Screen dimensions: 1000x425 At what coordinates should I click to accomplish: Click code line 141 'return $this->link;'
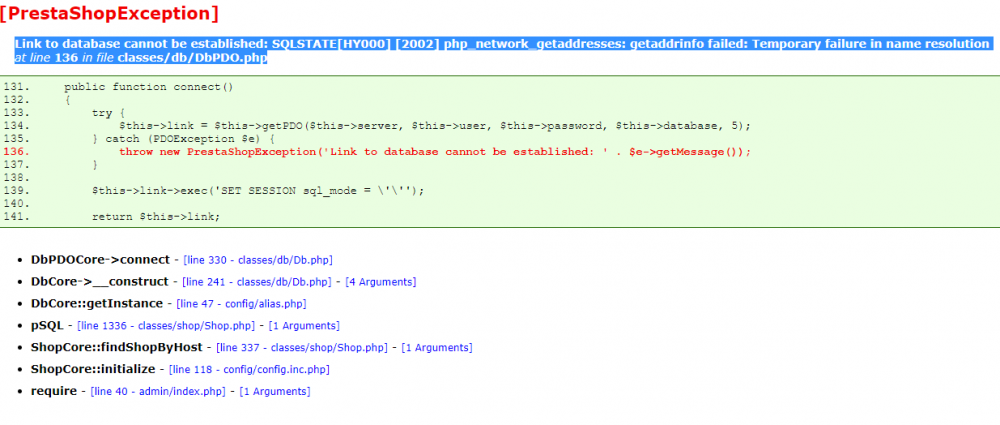click(156, 217)
